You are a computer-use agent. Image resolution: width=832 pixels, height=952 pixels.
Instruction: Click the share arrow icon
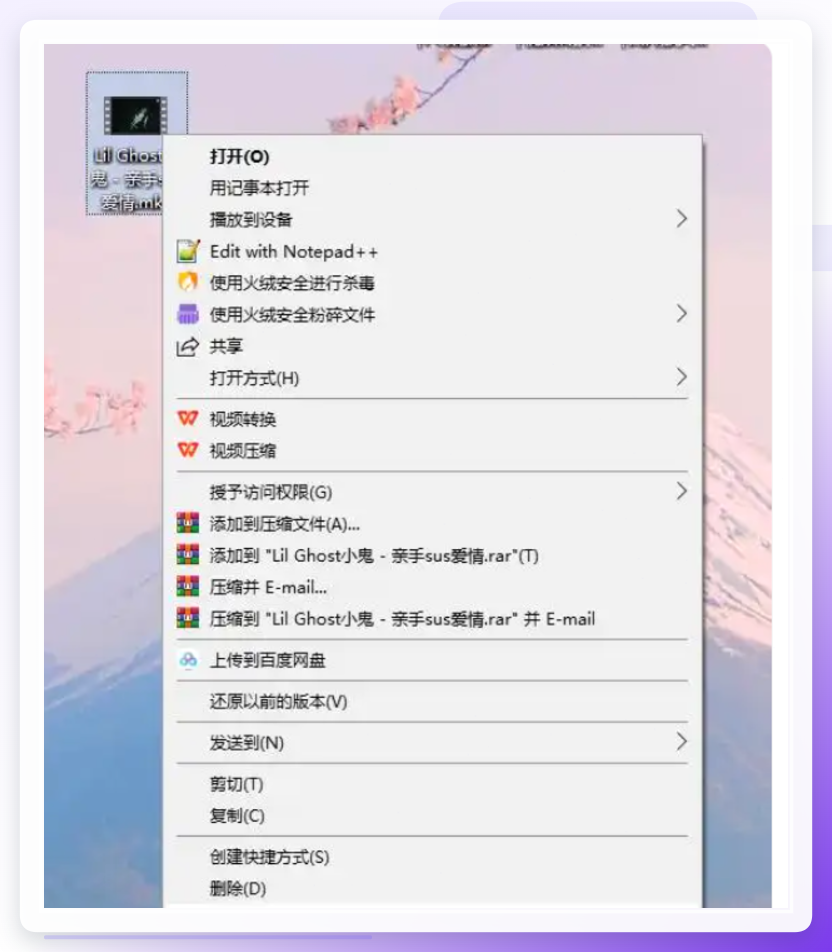tap(188, 346)
